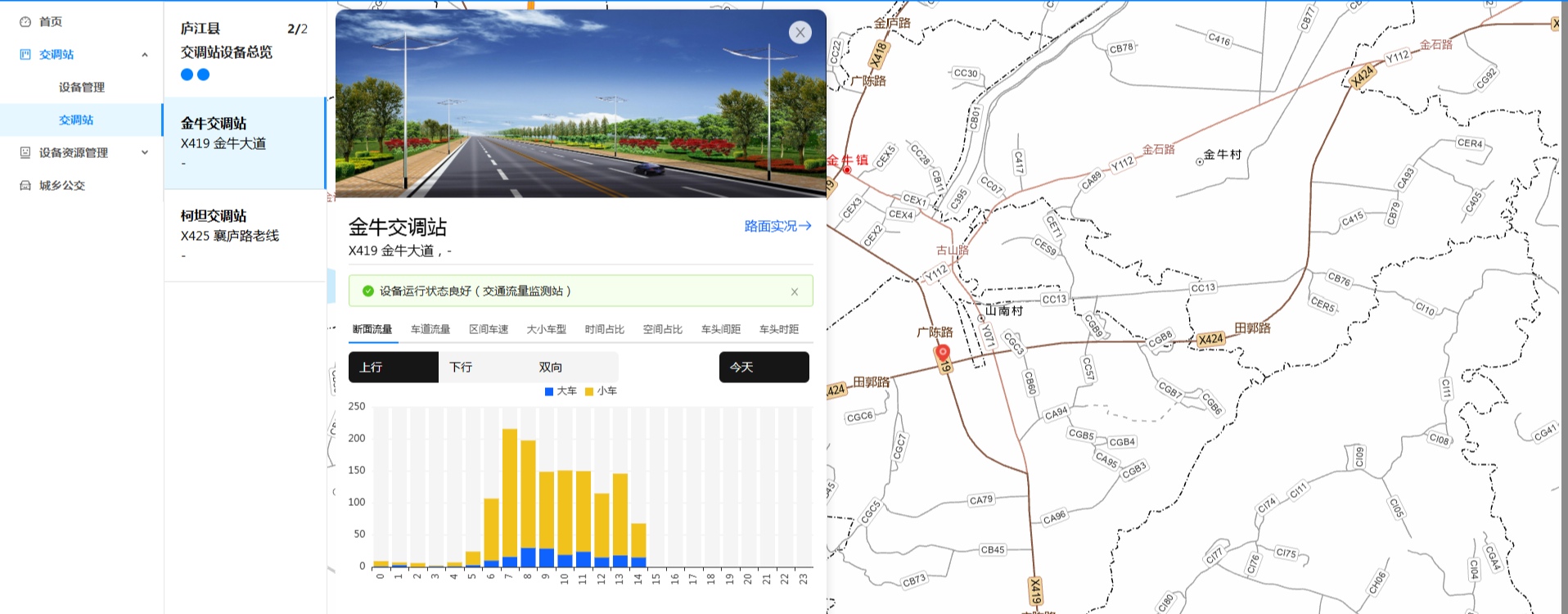Image resolution: width=1568 pixels, height=614 pixels.
Task: Select the 柯坦交调站 station card
Action: coord(245,236)
